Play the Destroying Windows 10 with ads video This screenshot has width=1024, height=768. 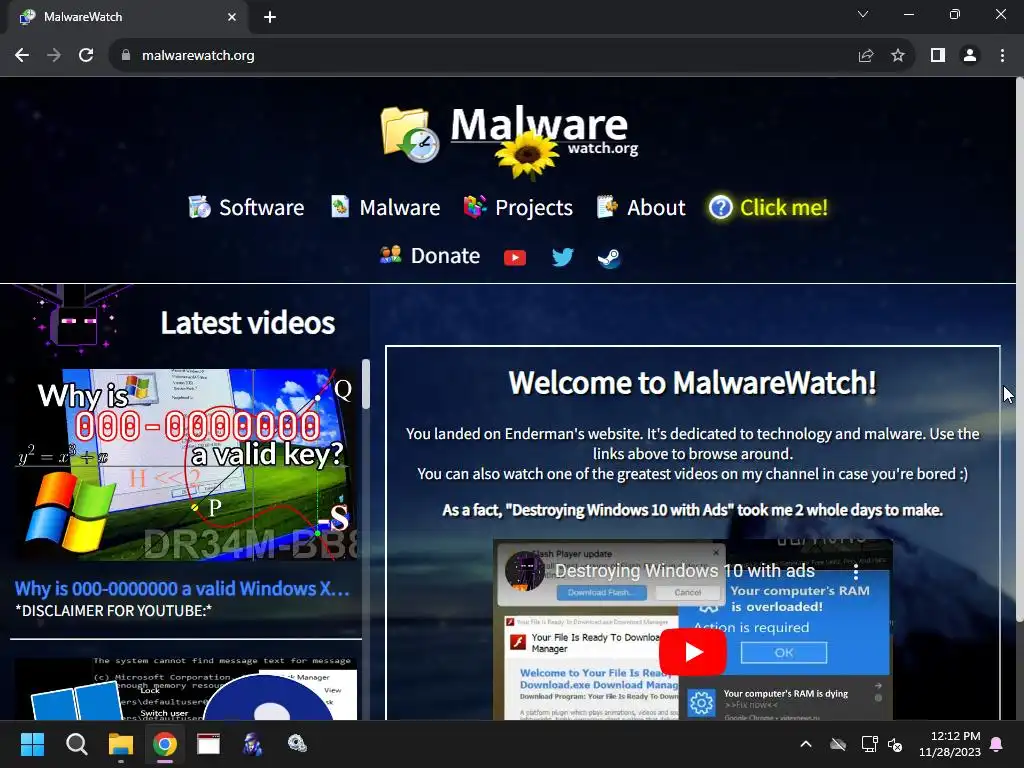(692, 652)
